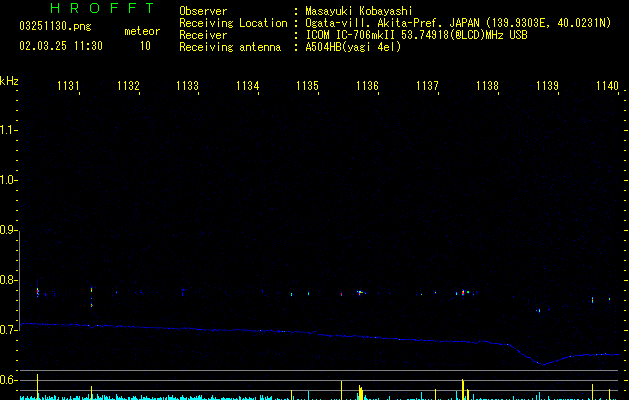Click the Receiving Location label
Image resolution: width=629 pixels, height=400 pixels.
point(233,23)
